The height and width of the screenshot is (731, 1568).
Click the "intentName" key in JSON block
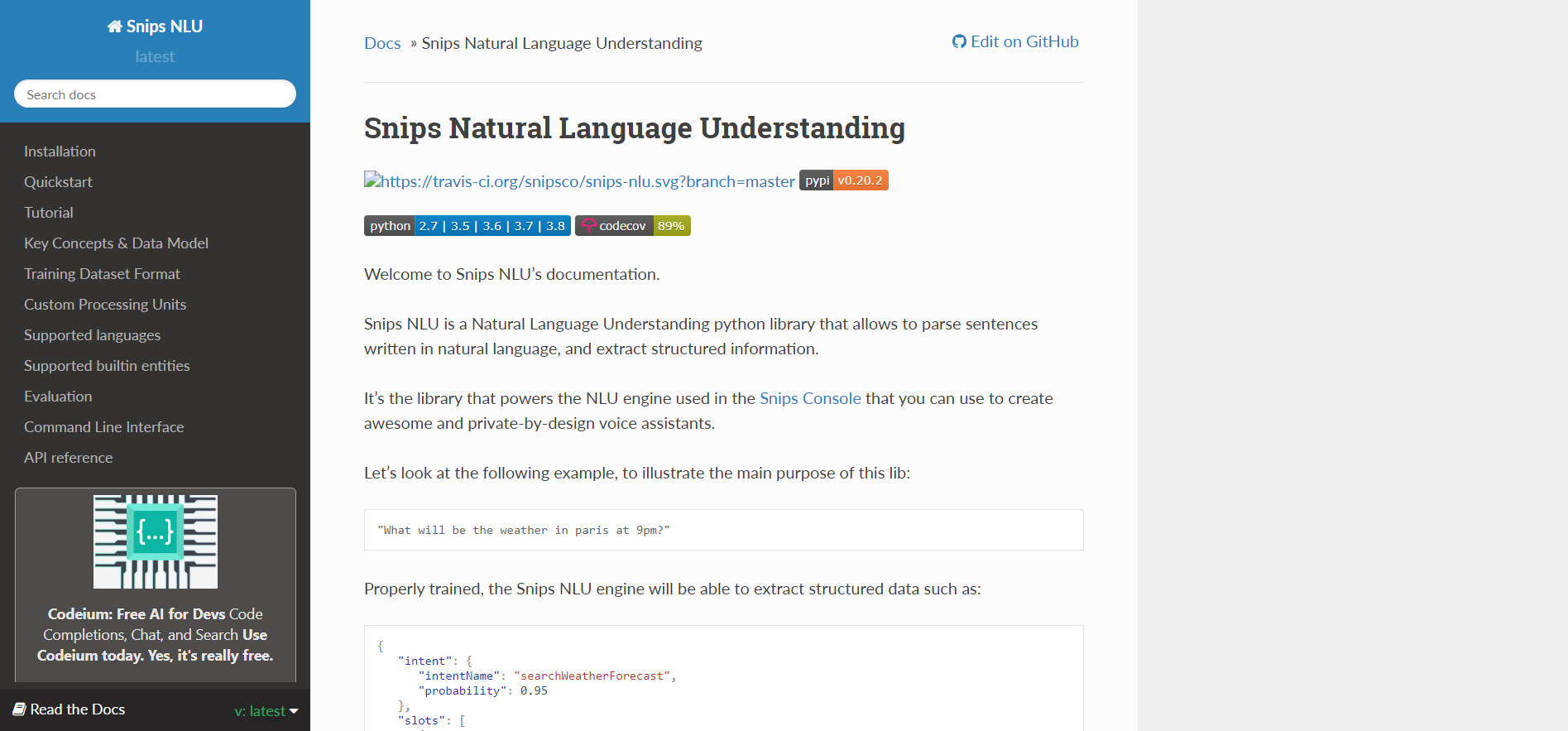[x=459, y=676]
